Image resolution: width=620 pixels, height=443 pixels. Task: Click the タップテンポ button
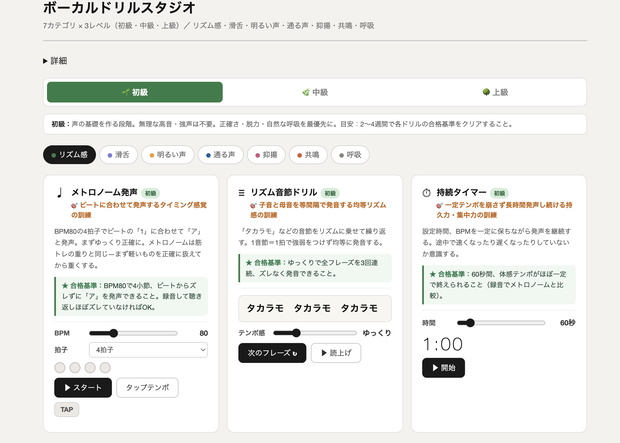(x=147, y=388)
